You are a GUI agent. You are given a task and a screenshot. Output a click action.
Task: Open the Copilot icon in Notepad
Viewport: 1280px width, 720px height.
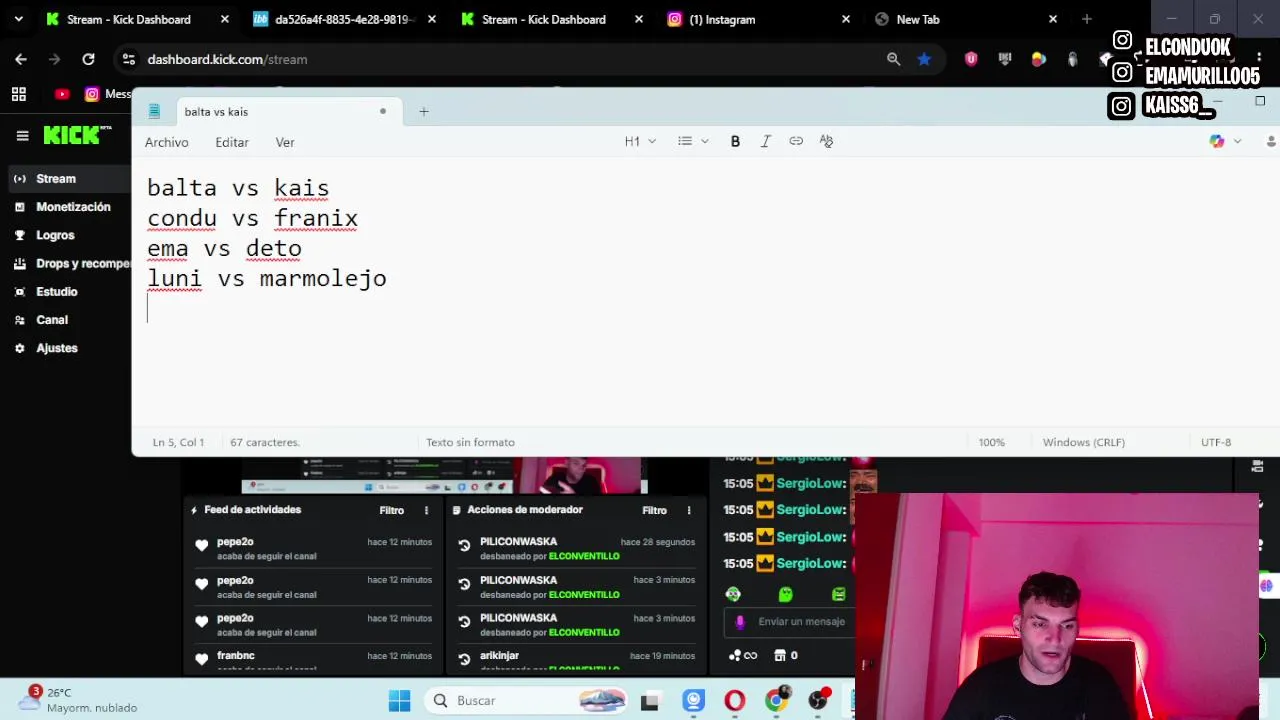pos(1216,142)
